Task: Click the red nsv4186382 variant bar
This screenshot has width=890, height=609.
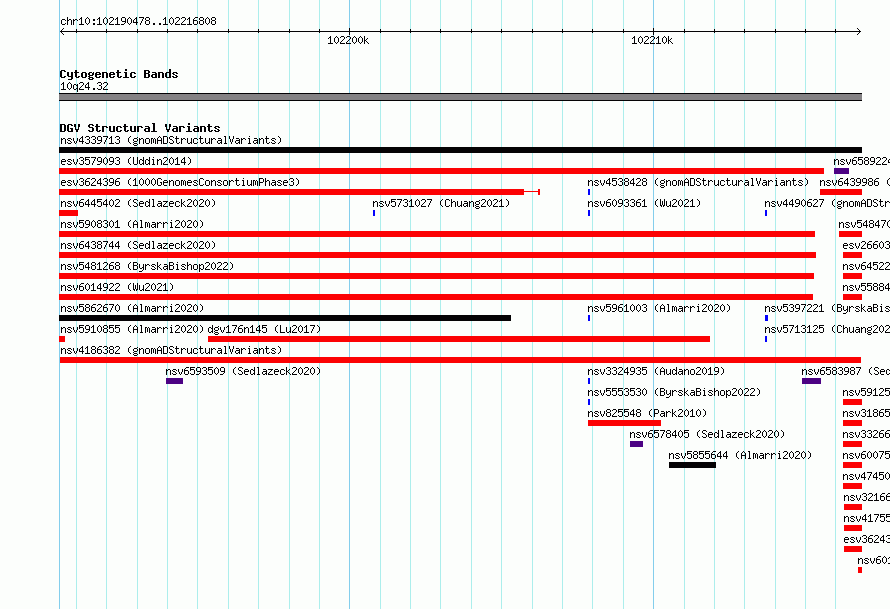Action: click(460, 360)
